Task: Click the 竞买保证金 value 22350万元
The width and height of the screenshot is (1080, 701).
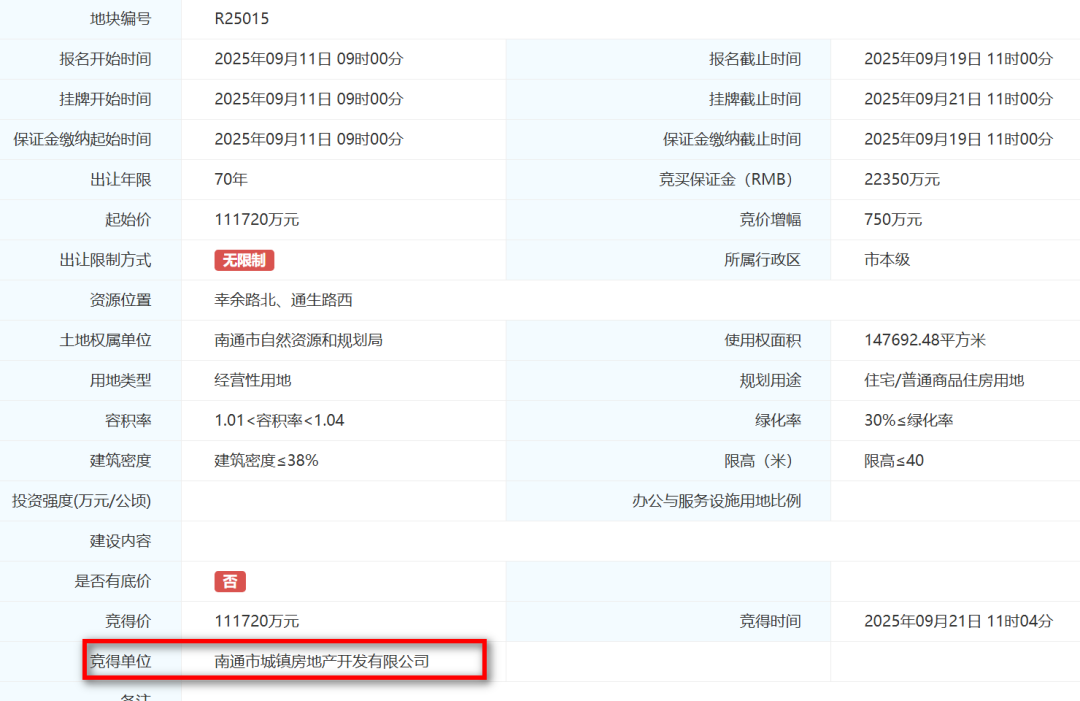Action: click(902, 179)
